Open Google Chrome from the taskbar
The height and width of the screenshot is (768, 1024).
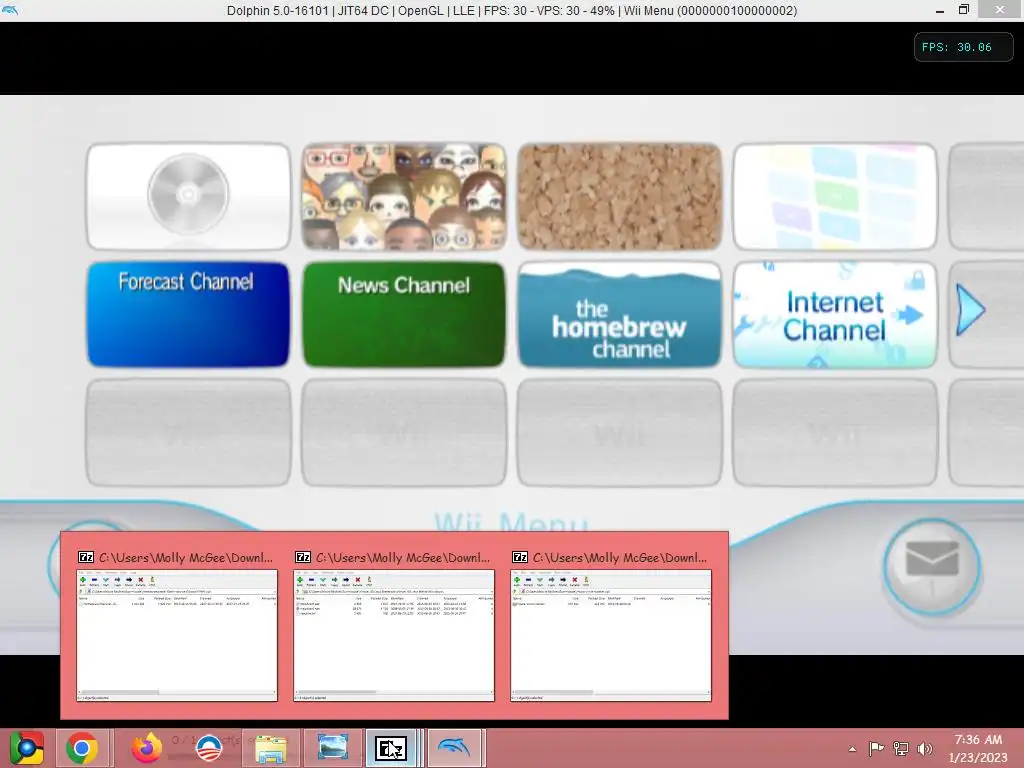82,748
